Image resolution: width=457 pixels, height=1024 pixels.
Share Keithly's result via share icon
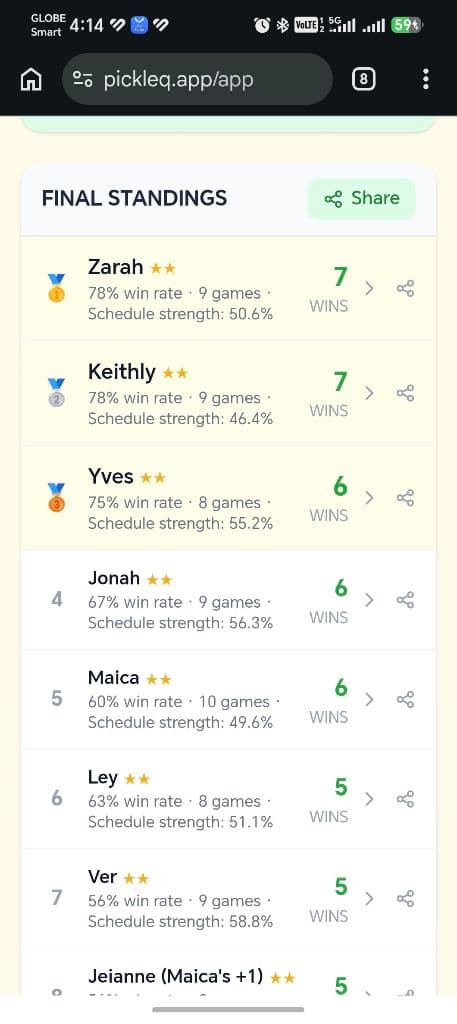pos(405,393)
